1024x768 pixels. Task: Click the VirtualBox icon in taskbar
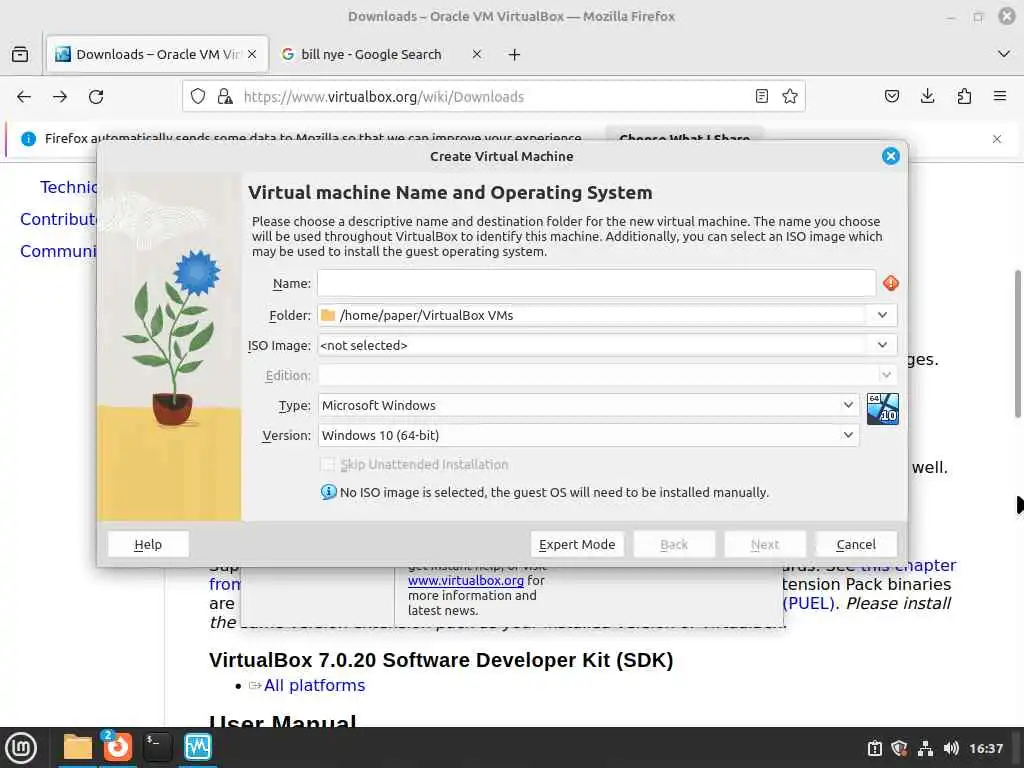pos(198,747)
